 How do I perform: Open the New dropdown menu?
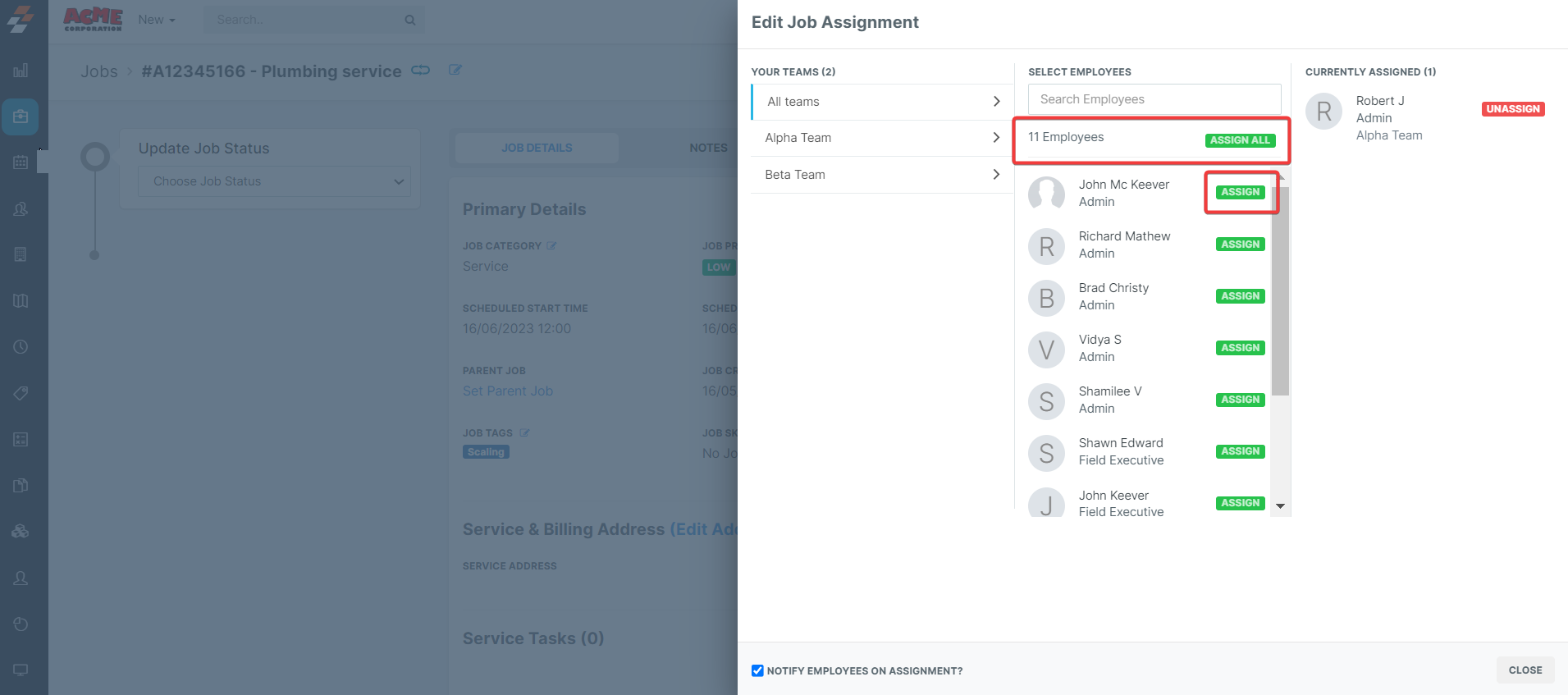[x=156, y=20]
